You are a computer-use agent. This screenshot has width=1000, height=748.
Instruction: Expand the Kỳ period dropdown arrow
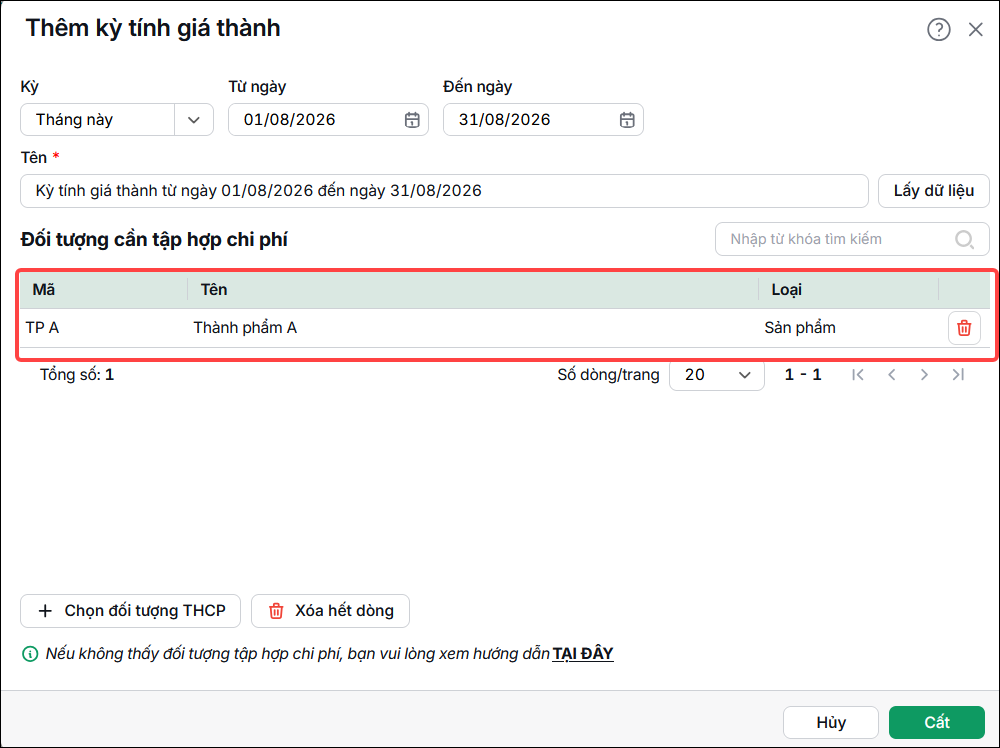194,120
